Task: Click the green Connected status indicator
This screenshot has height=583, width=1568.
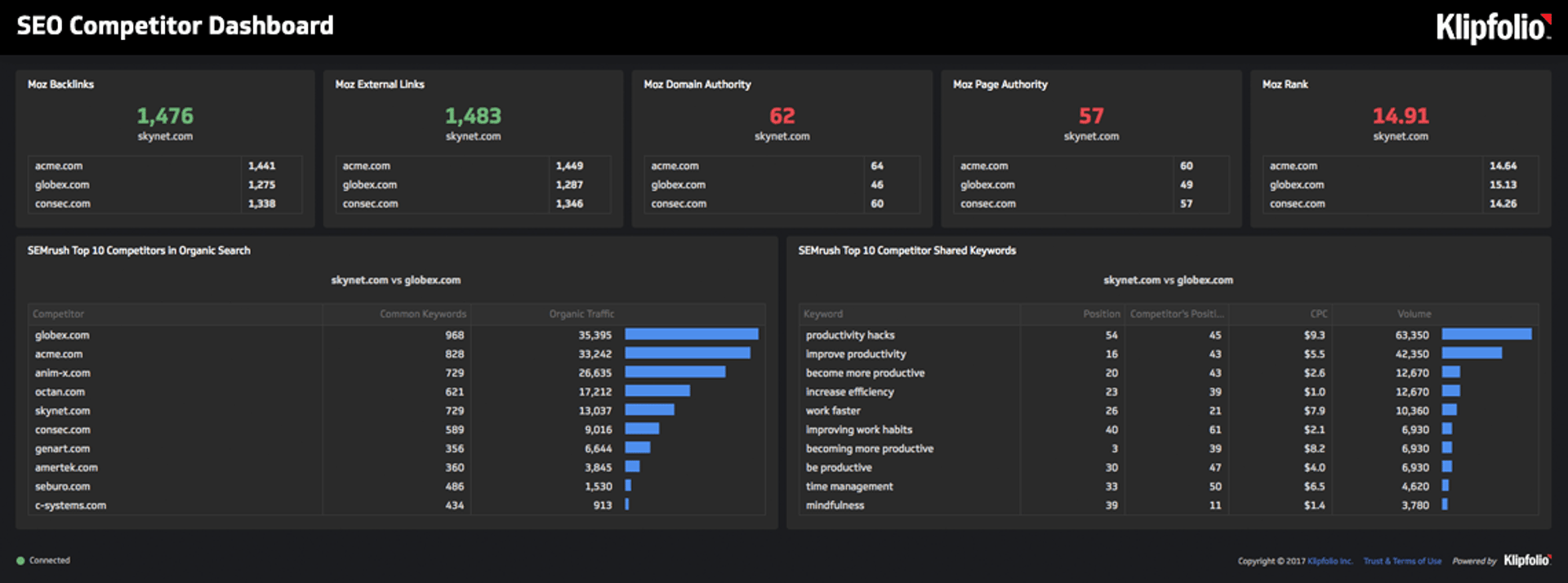Action: (x=20, y=560)
